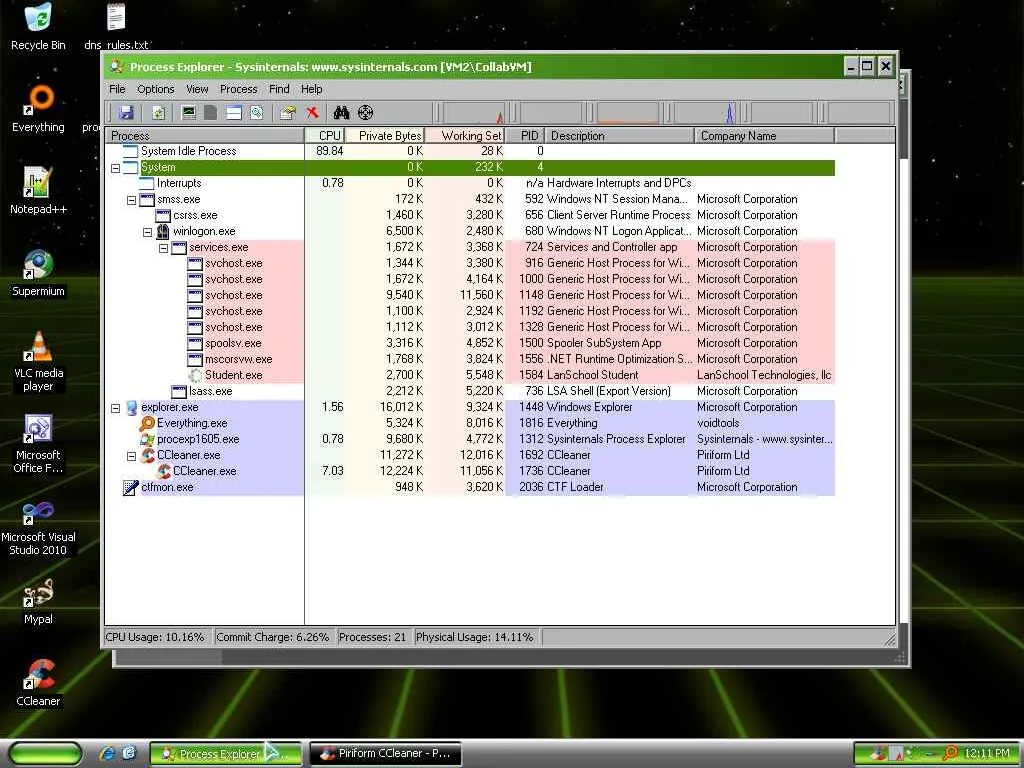Open the View menu

coord(197,89)
